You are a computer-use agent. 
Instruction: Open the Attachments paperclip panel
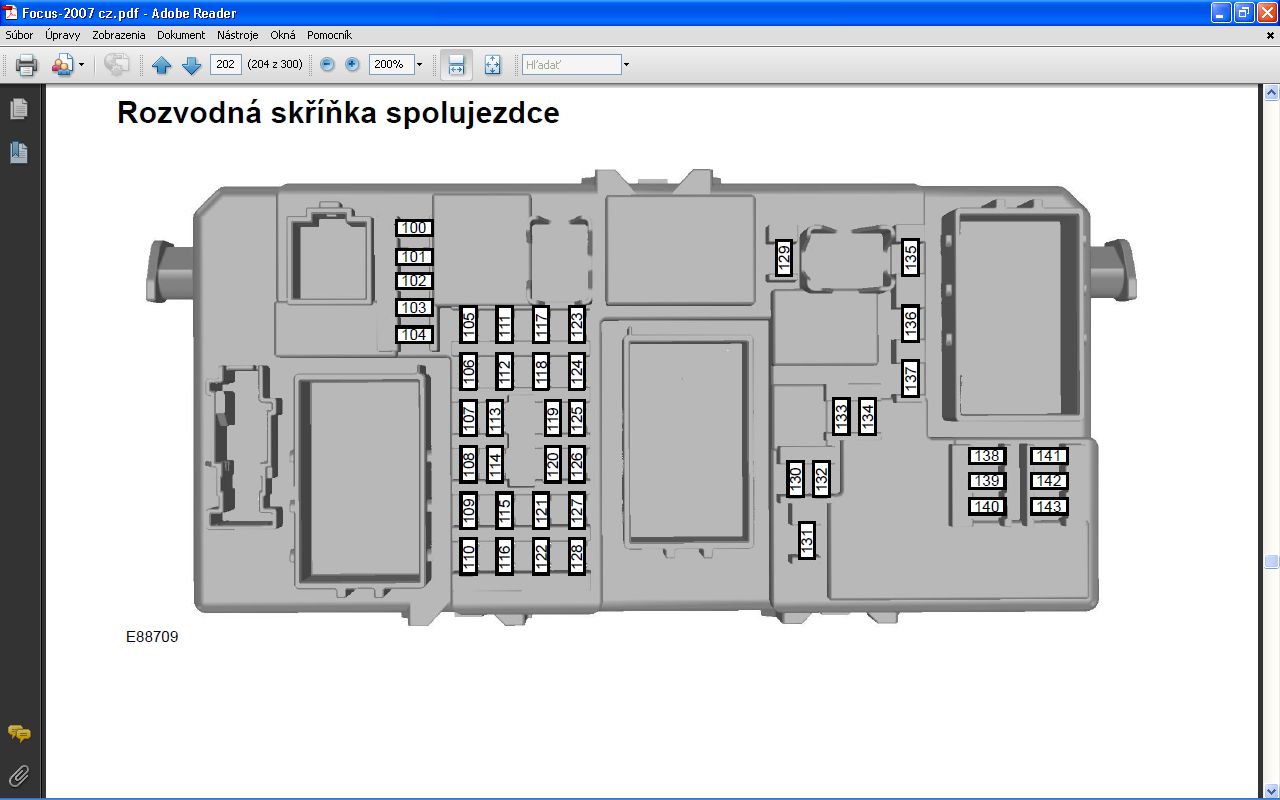[x=18, y=775]
